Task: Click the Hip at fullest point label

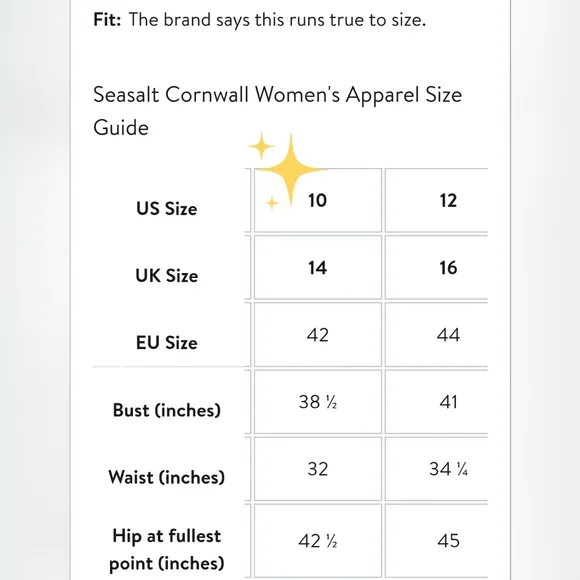Action: [x=167, y=550]
